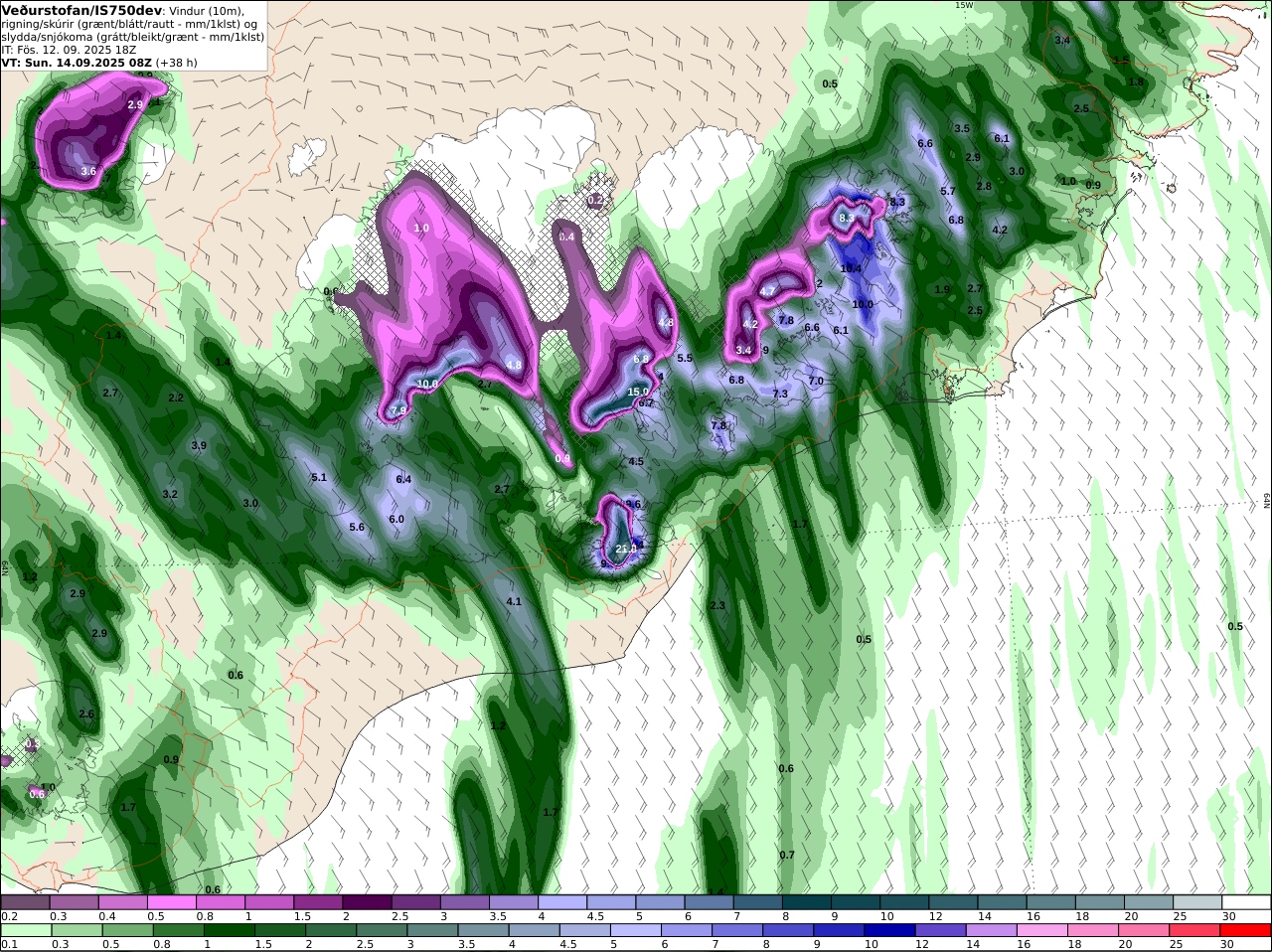Click the red swatch labeled 30 in the lower legend row
This screenshot has width=1272, height=952.
(x=1247, y=930)
